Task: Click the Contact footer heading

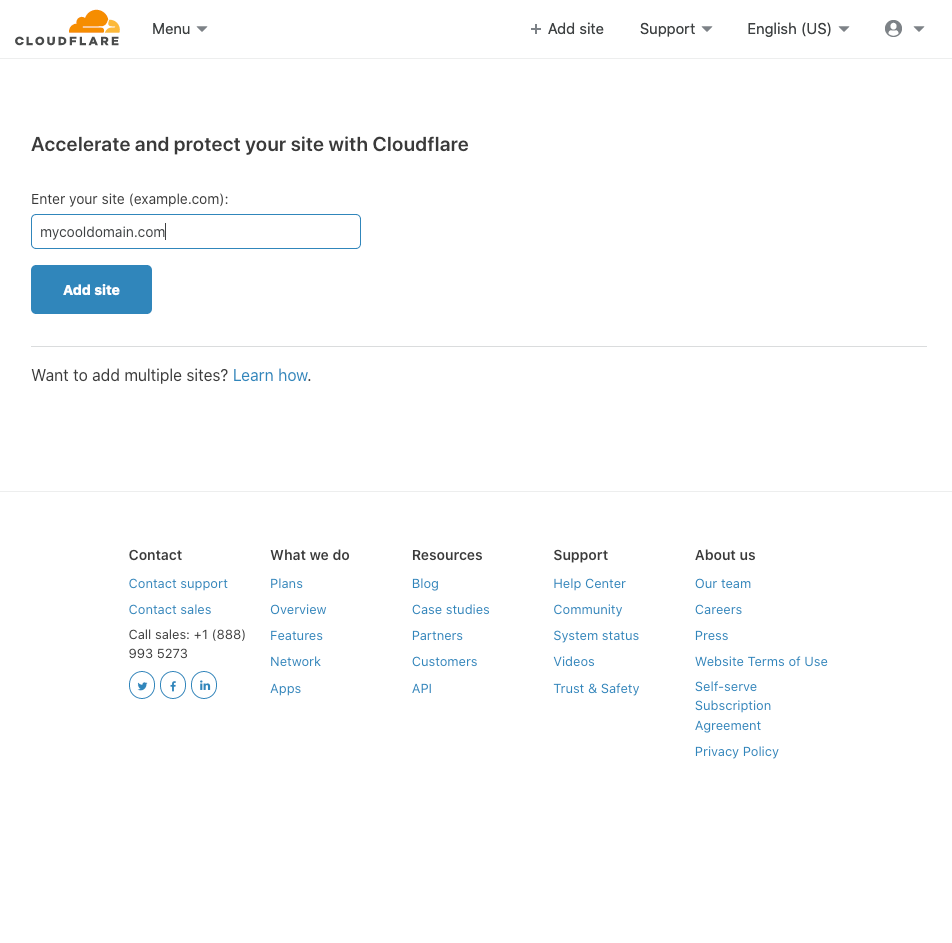Action: point(155,555)
